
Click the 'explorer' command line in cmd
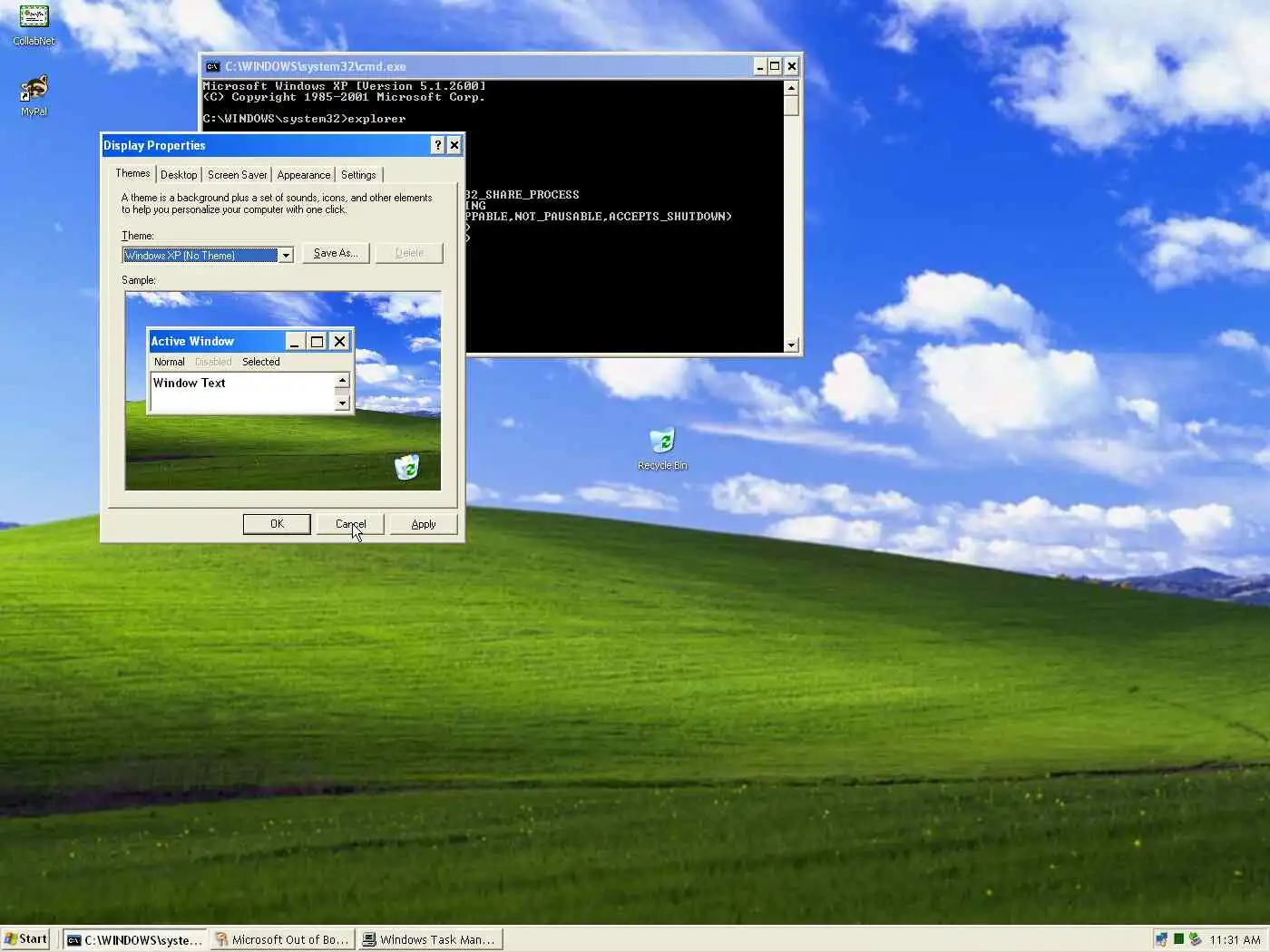304,119
